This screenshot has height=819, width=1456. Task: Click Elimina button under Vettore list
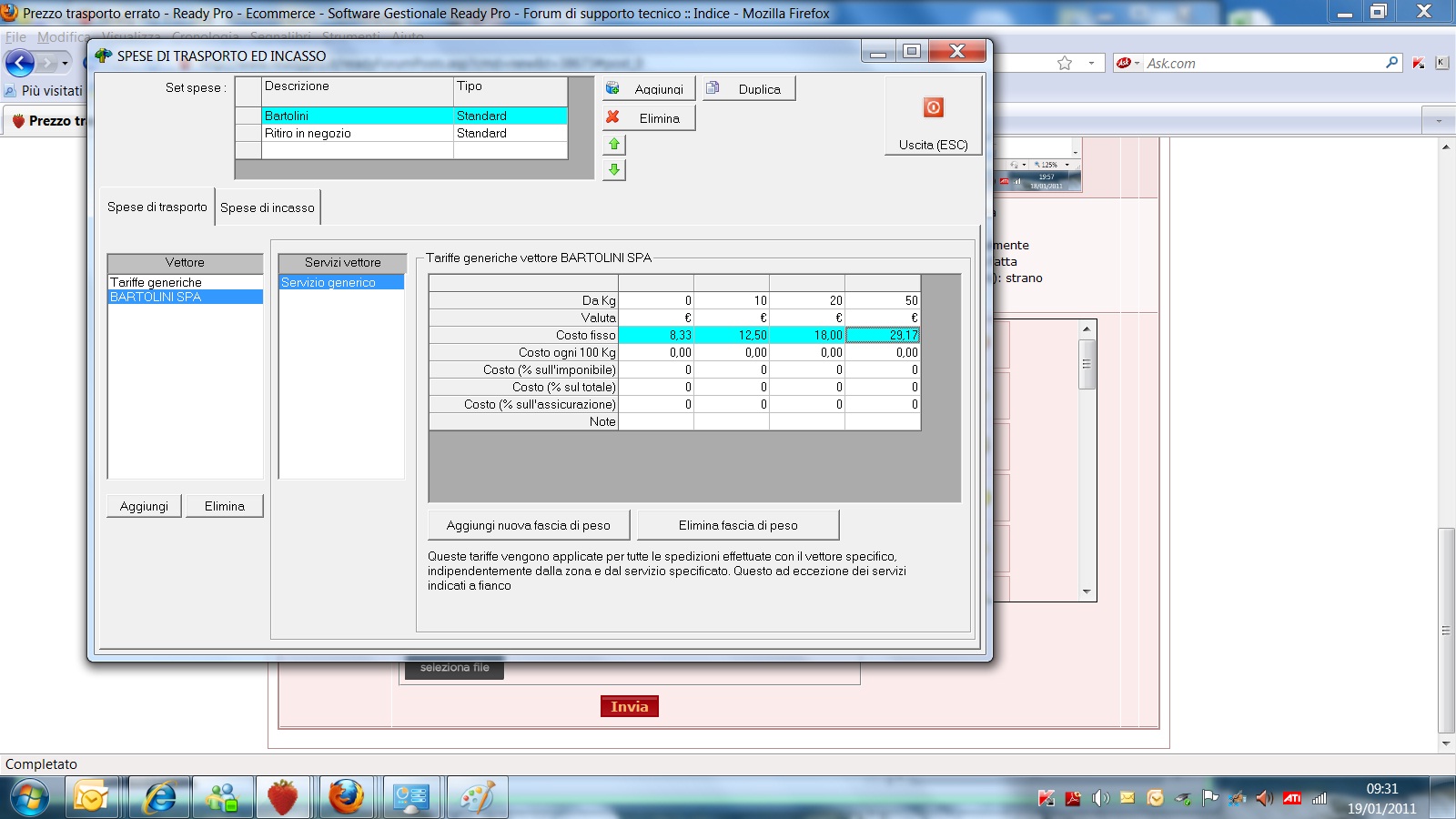click(224, 506)
